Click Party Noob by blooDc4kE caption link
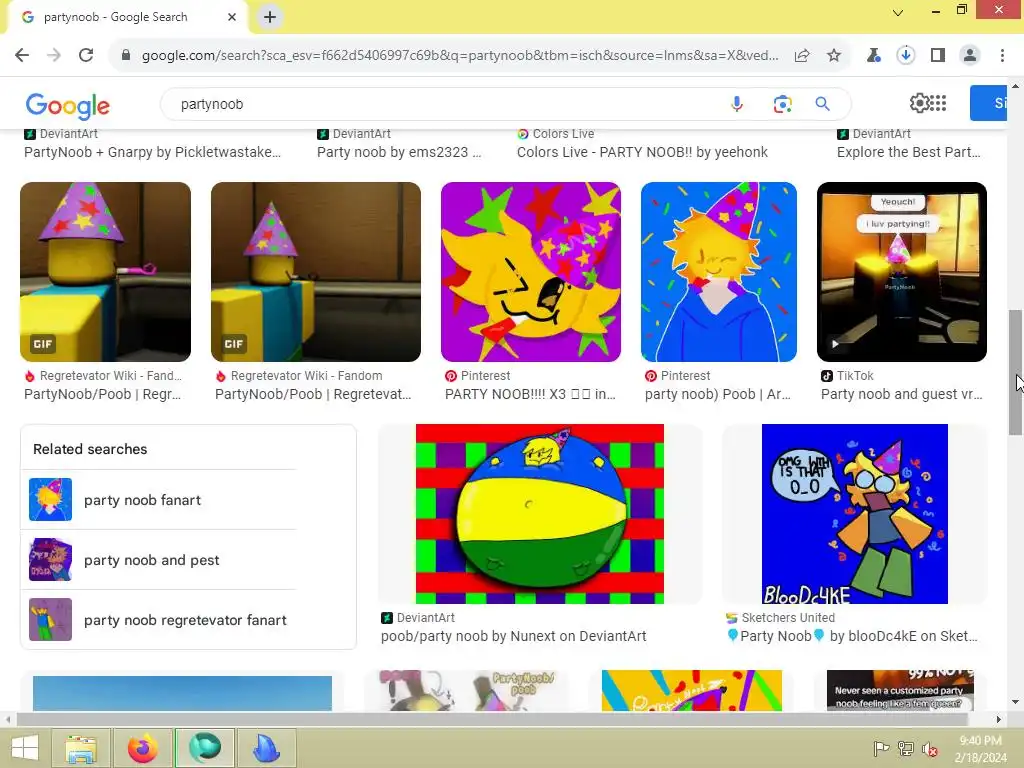This screenshot has width=1024, height=768. (852, 636)
